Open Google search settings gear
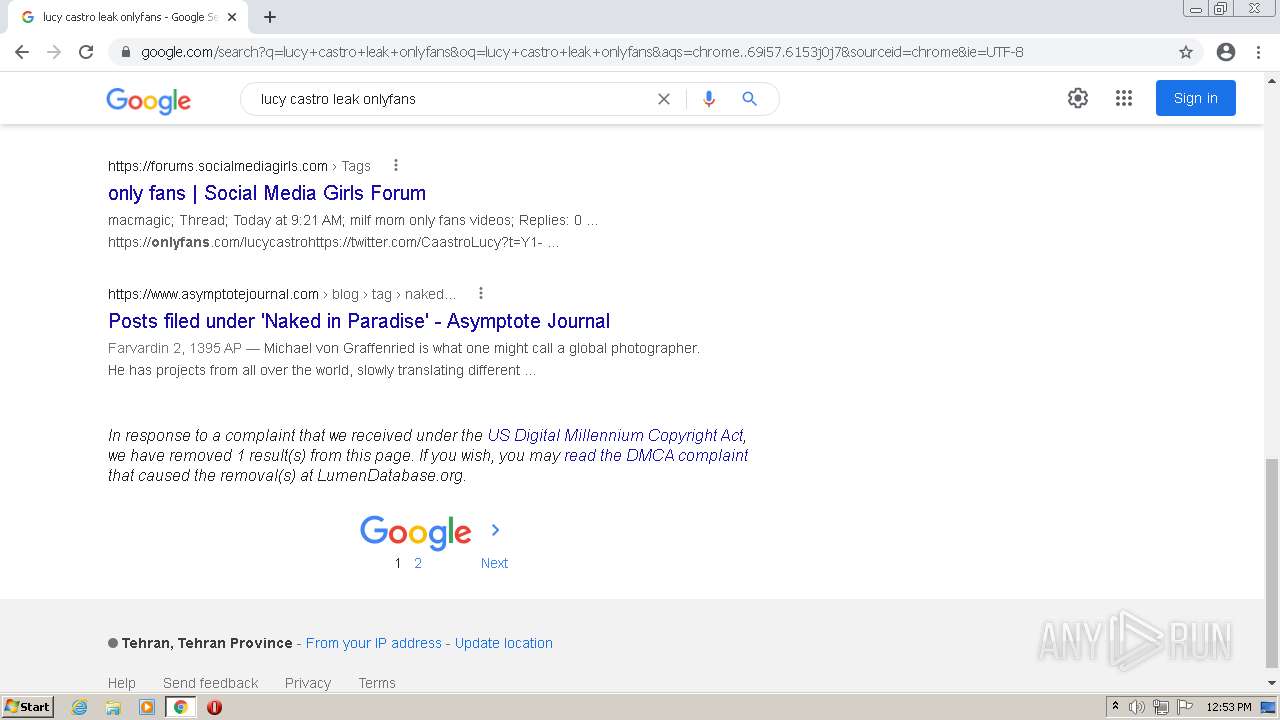The height and width of the screenshot is (720, 1280). (1077, 98)
